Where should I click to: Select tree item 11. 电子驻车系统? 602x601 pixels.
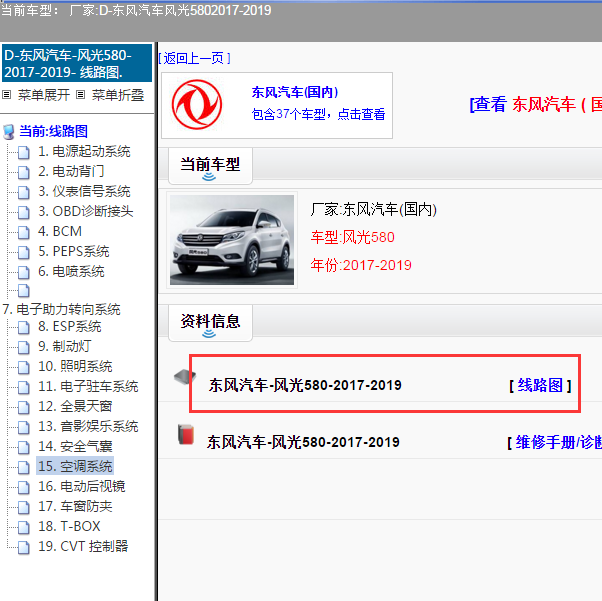88,387
